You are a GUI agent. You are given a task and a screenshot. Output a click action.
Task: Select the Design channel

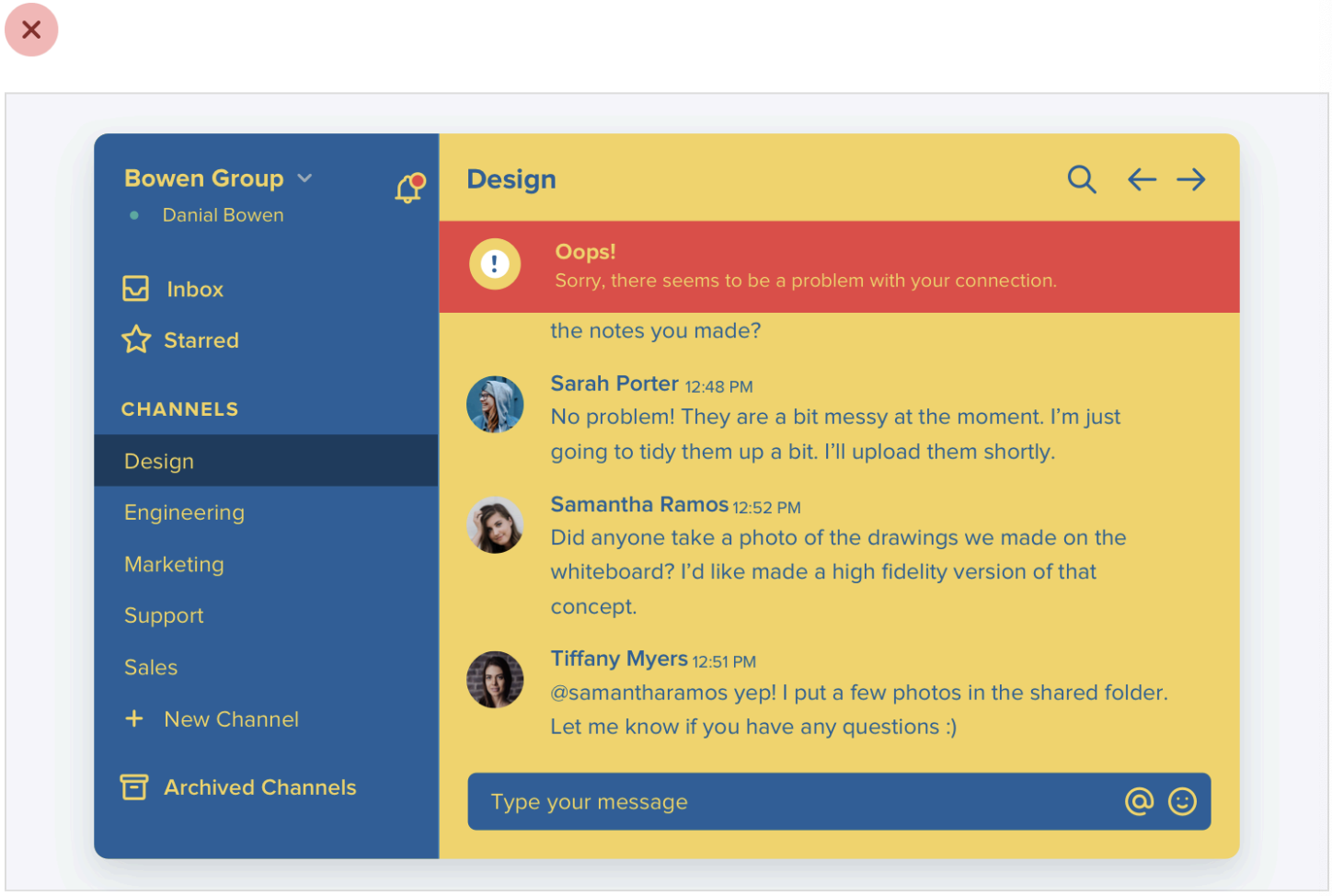(159, 461)
